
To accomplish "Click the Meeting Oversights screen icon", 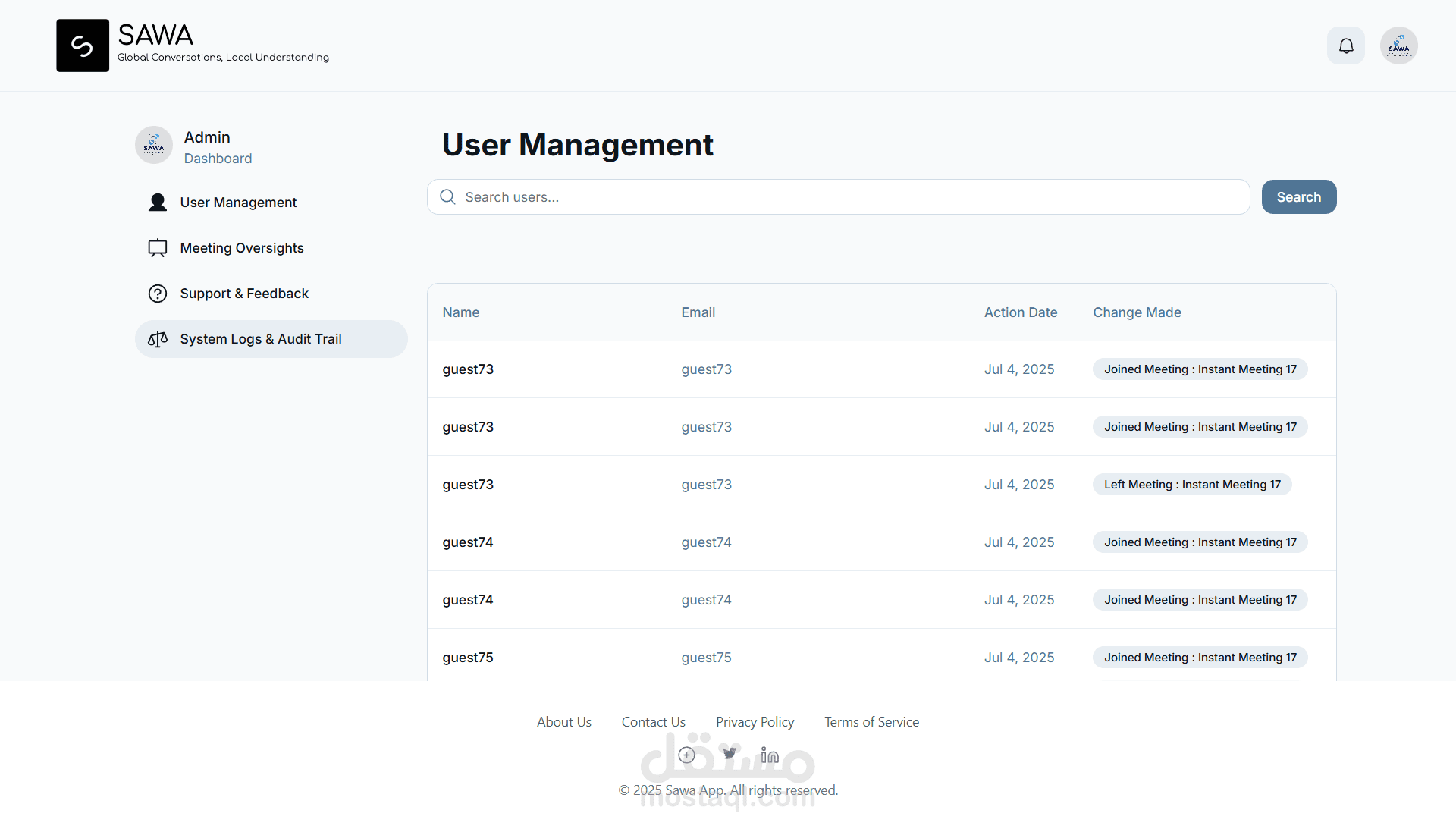I will coord(158,248).
